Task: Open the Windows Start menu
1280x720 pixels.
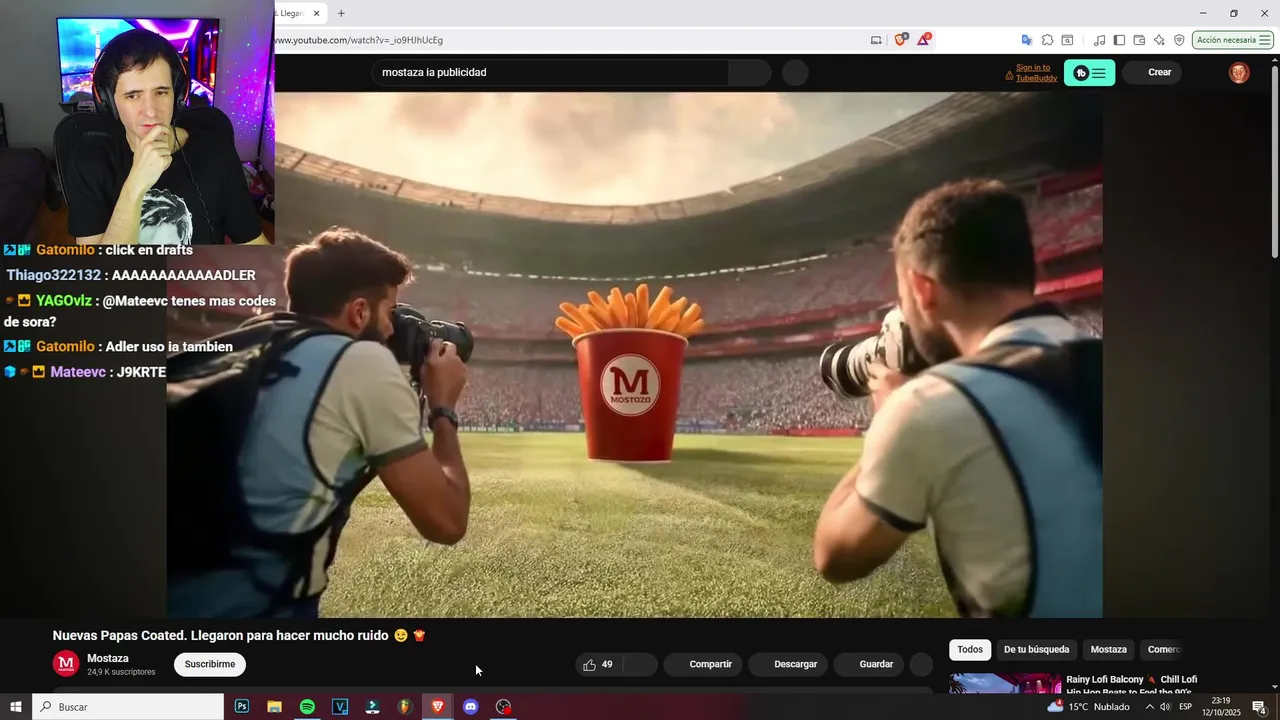Action: click(x=16, y=707)
